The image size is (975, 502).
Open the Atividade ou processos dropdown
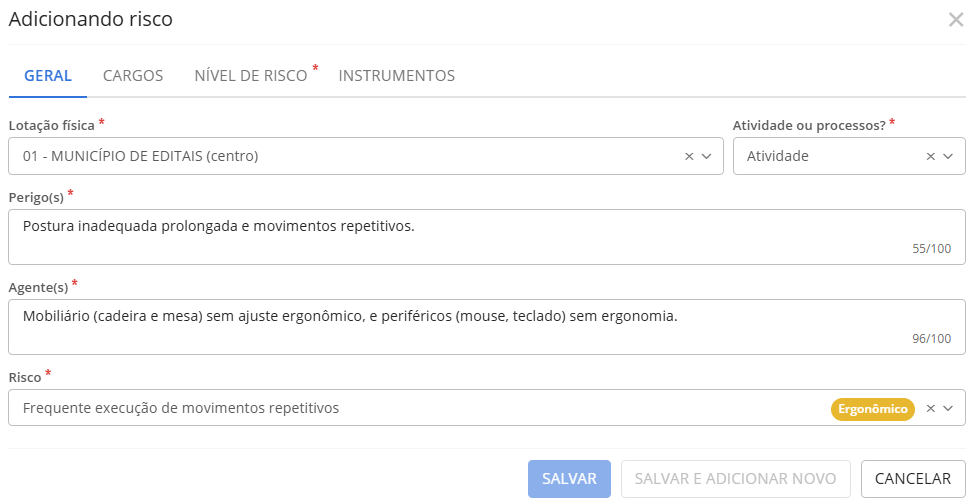click(949, 156)
